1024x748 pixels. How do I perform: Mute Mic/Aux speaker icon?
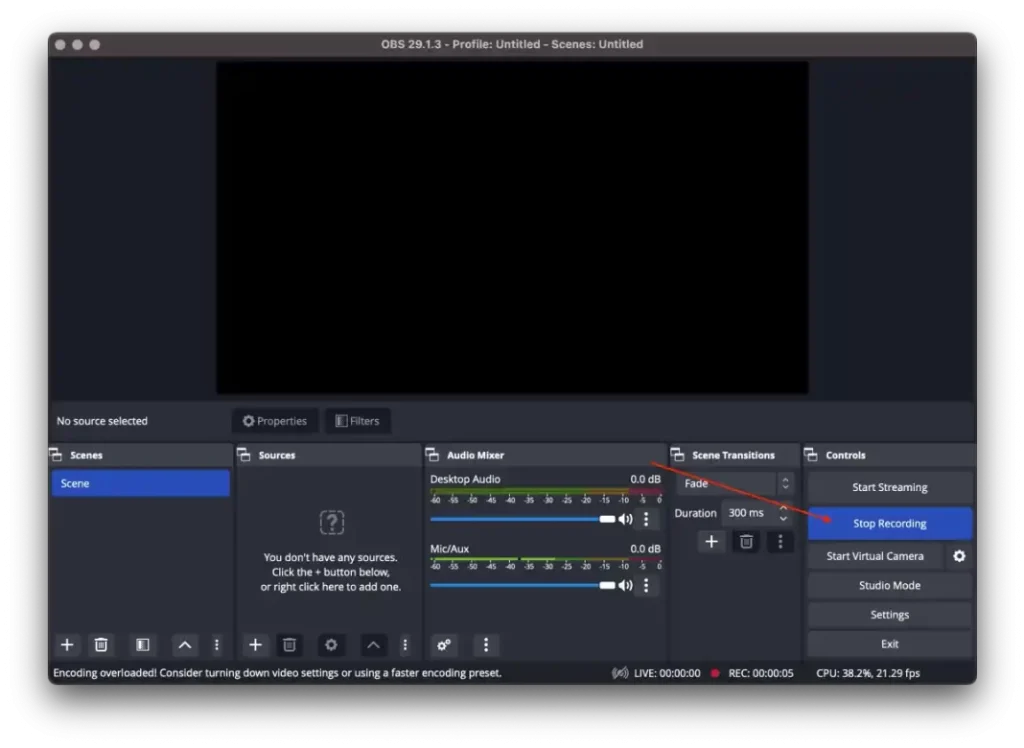[x=626, y=586]
